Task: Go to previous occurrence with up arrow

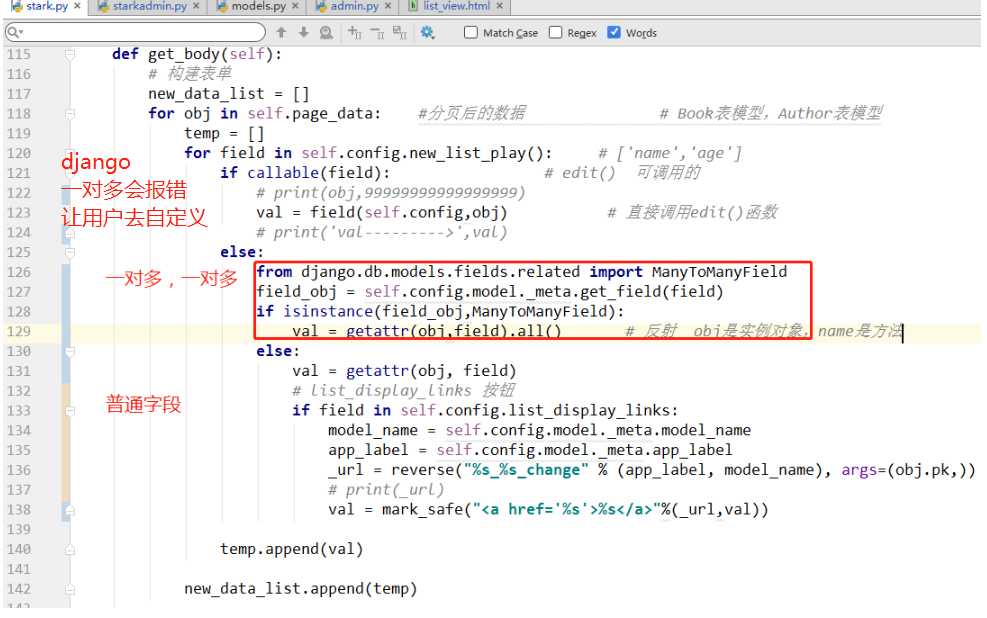Action: click(x=281, y=32)
